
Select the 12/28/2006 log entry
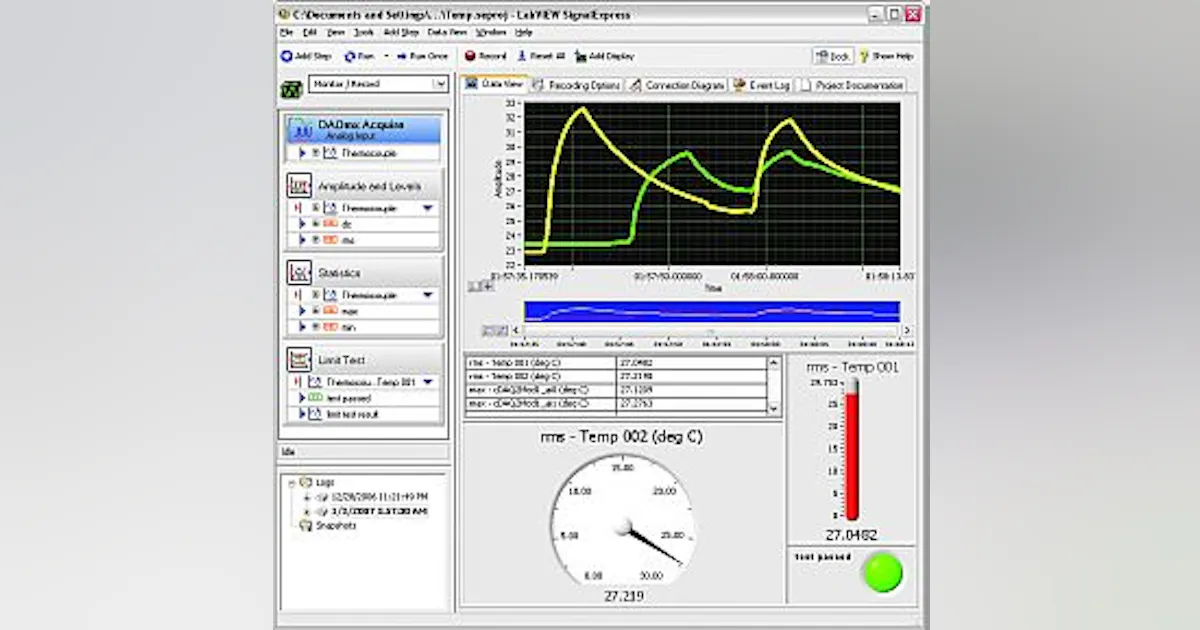tap(377, 496)
